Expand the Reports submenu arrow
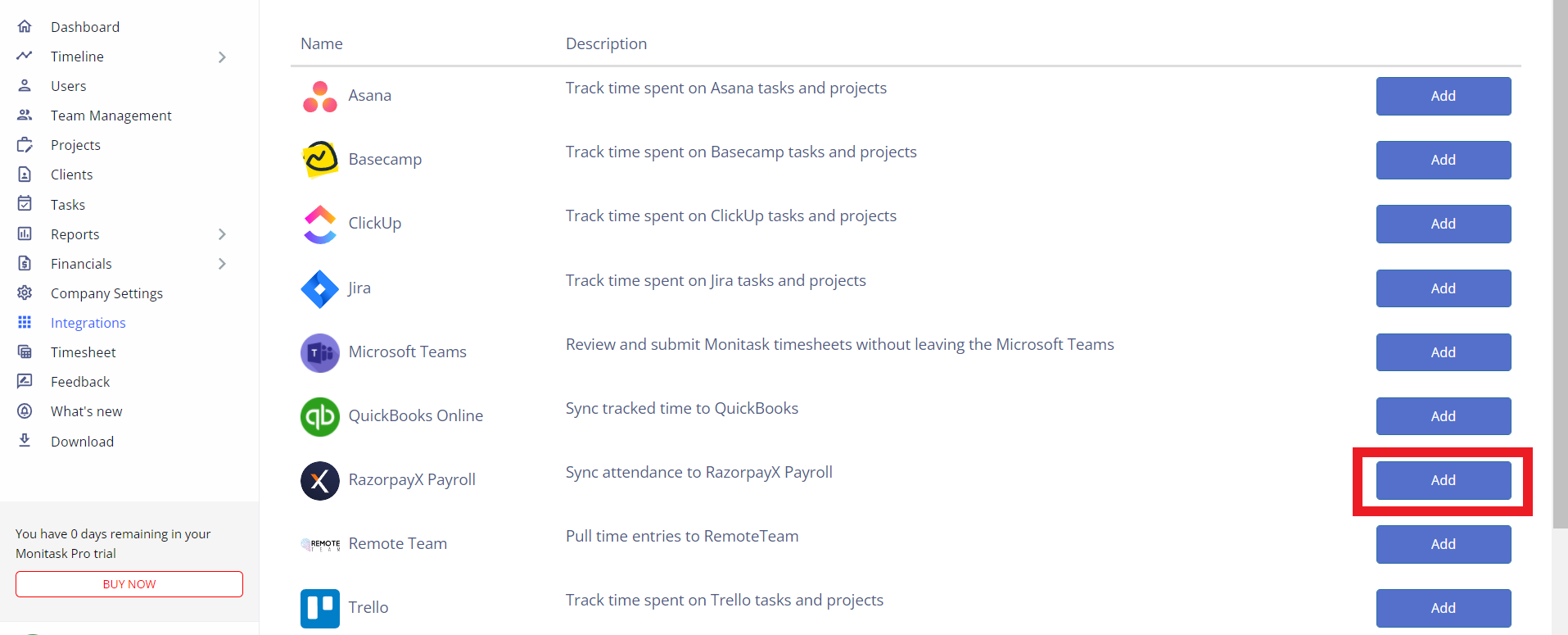The image size is (1568, 635). point(222,234)
